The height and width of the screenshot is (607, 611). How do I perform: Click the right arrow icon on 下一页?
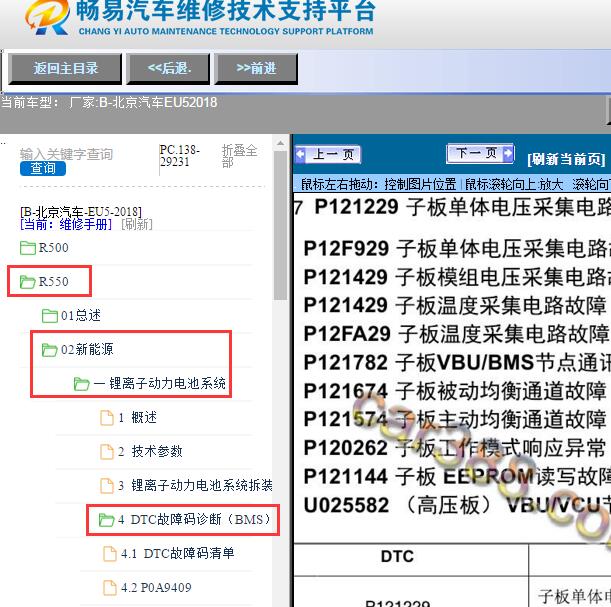tap(508, 154)
